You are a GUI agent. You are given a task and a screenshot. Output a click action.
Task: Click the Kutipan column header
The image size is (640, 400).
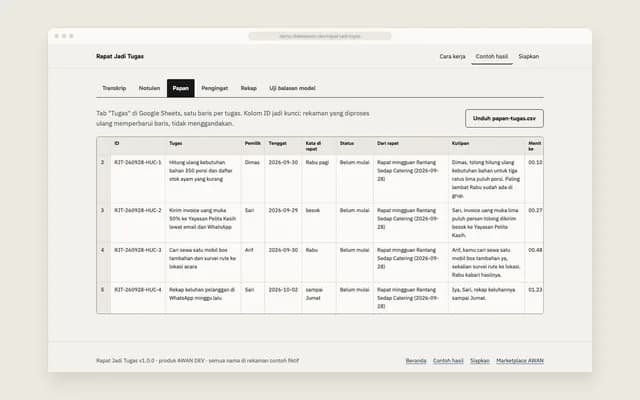click(486, 146)
